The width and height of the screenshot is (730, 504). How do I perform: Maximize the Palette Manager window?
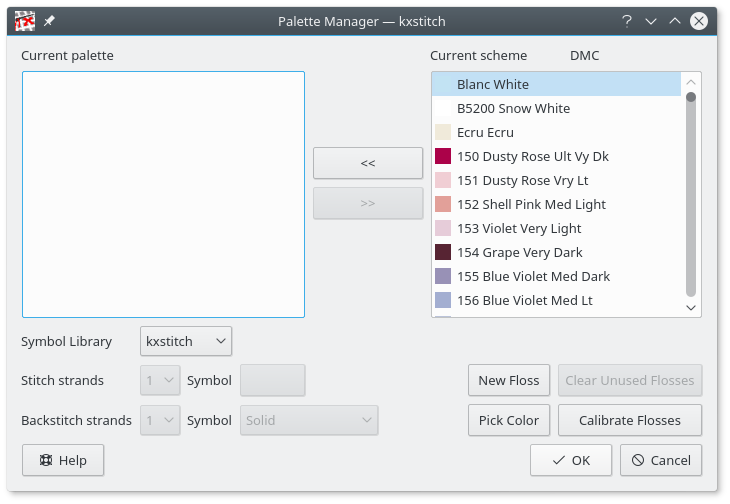(x=675, y=21)
